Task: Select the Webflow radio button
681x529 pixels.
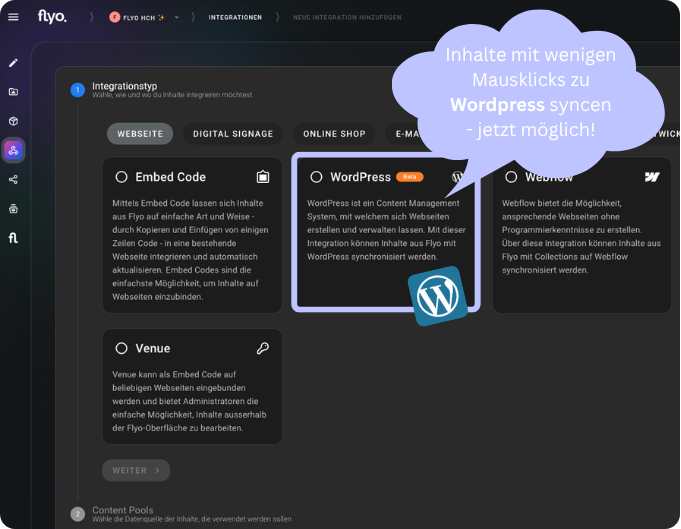Action: click(x=511, y=177)
